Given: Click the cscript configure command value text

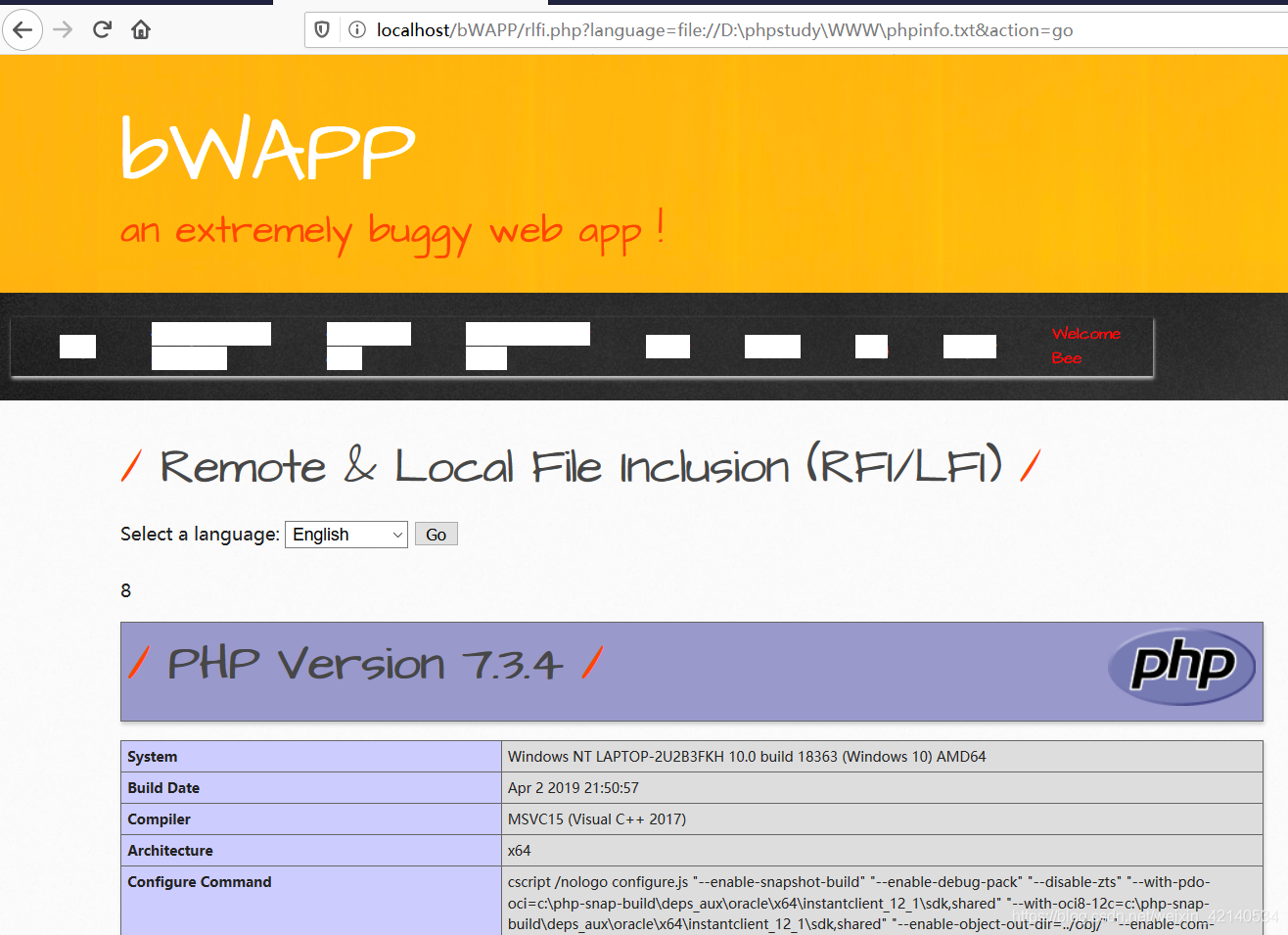Looking at the screenshot, I should coord(860,903).
